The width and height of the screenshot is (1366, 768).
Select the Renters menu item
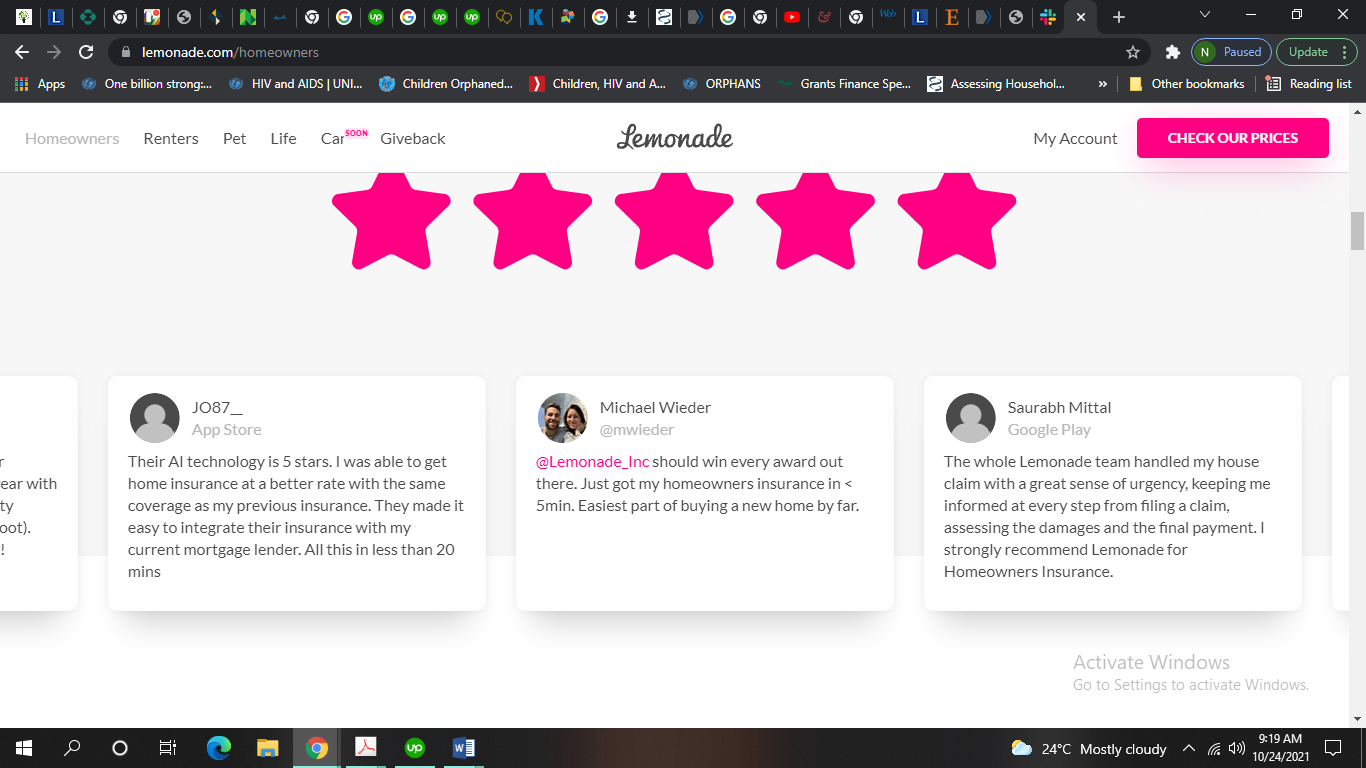click(171, 139)
